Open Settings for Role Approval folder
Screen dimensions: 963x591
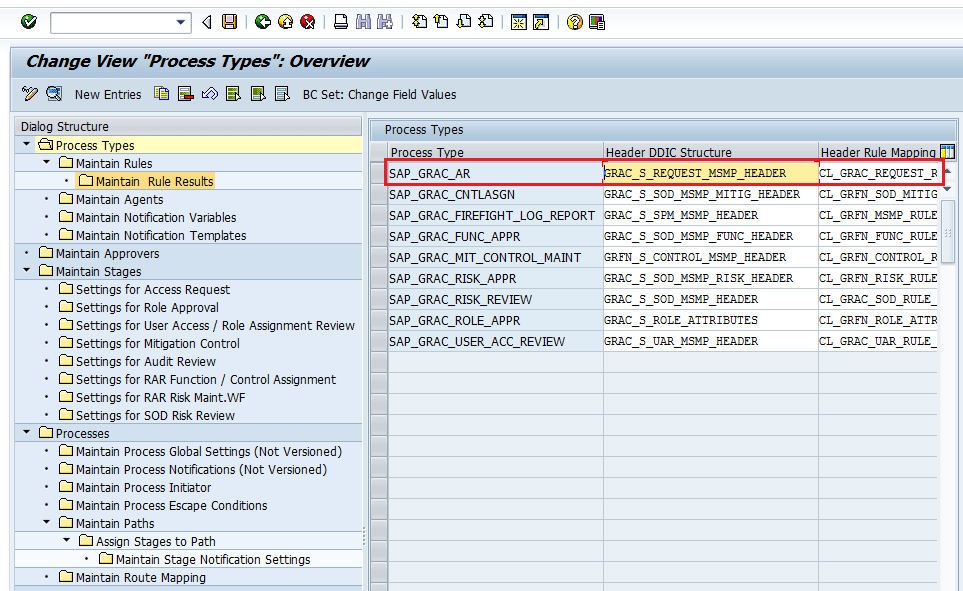point(147,307)
